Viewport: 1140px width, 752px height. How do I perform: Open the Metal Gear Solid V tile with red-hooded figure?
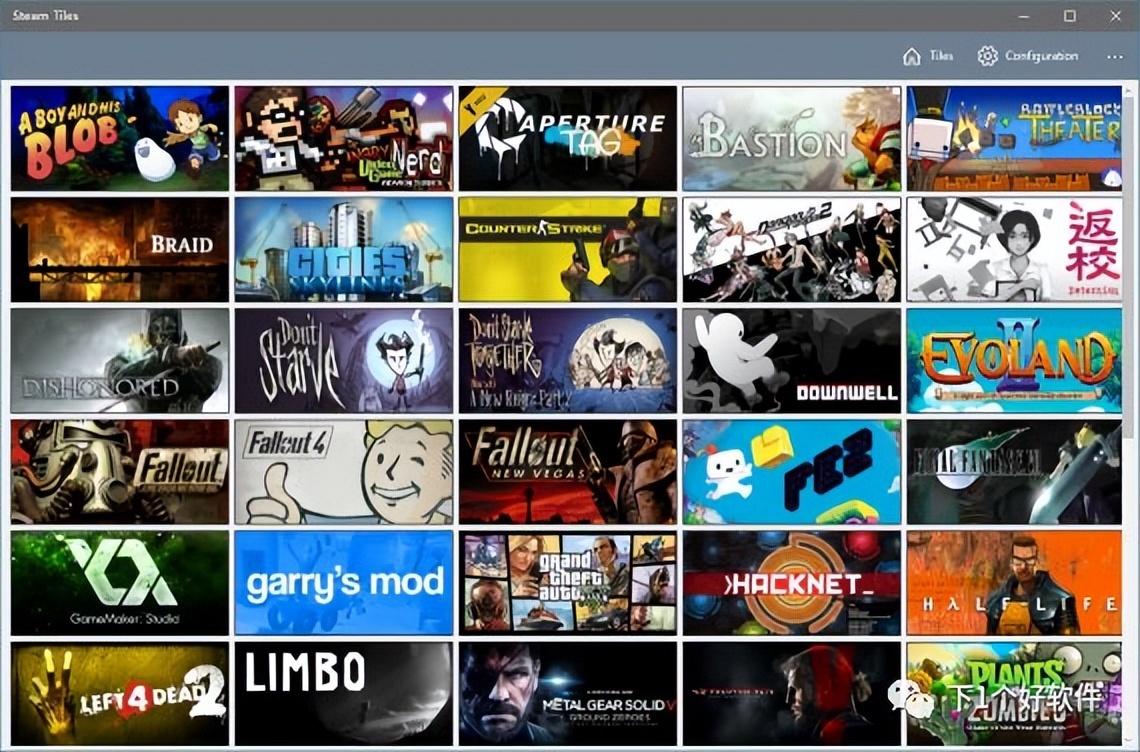point(792,694)
